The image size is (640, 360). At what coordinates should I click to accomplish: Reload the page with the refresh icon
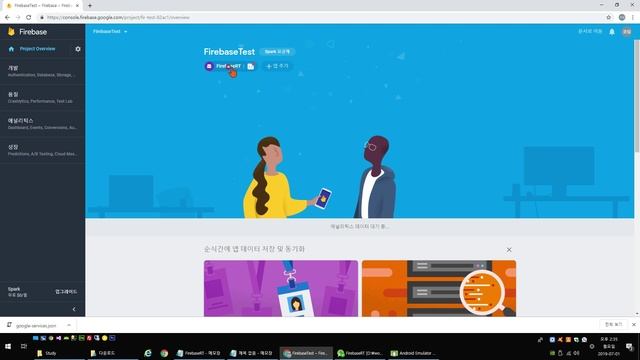(29, 18)
